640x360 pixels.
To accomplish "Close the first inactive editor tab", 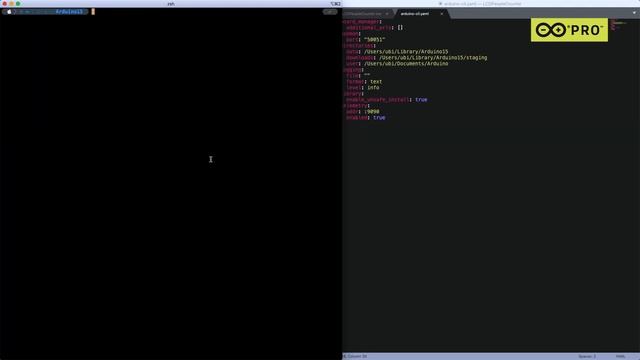I will (387, 13).
